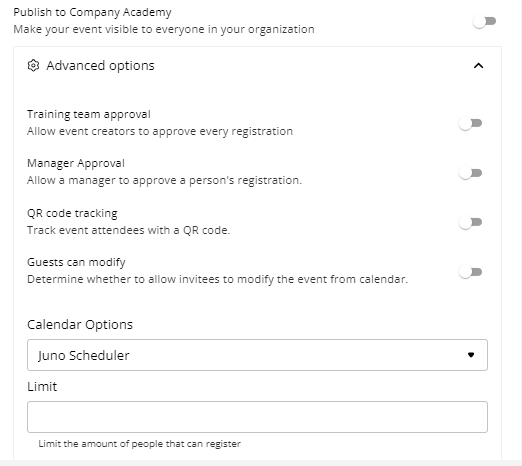Open the Juno Scheduler calendar dropdown
Screen dimensions: 522x466
pos(257,355)
